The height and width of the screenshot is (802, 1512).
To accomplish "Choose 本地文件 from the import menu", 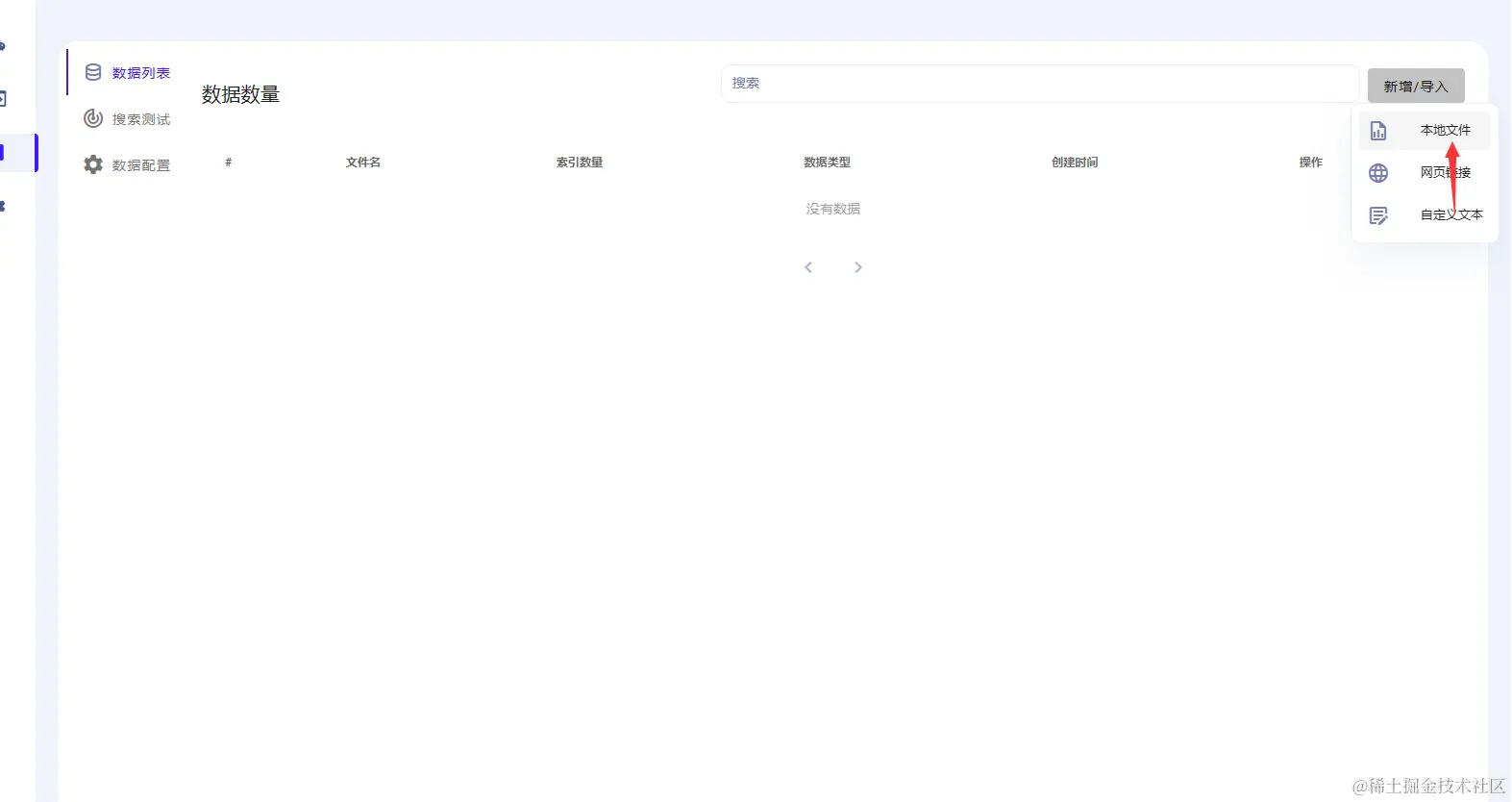I will (x=1425, y=130).
